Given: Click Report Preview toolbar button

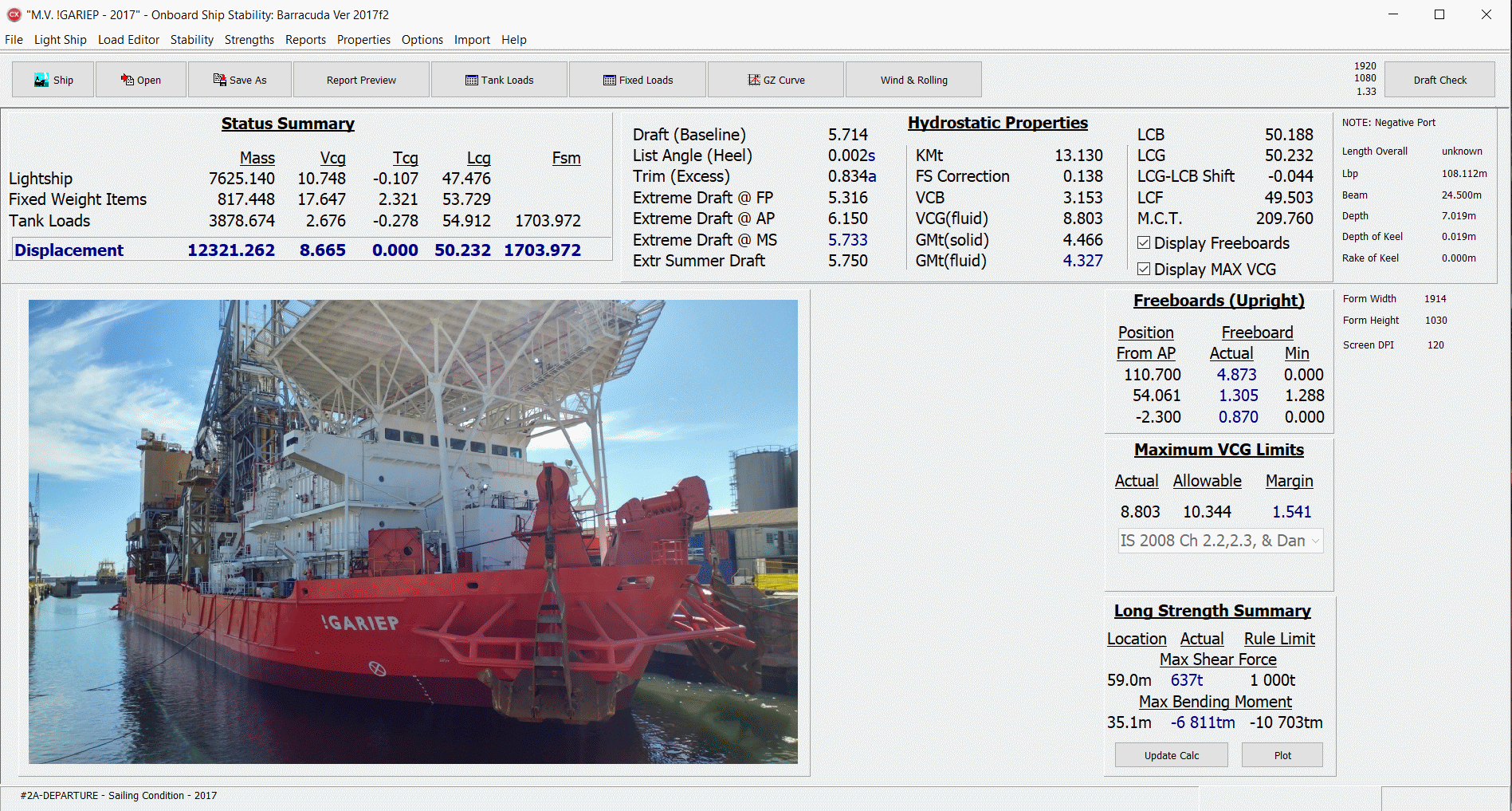Looking at the screenshot, I should tap(361, 81).
